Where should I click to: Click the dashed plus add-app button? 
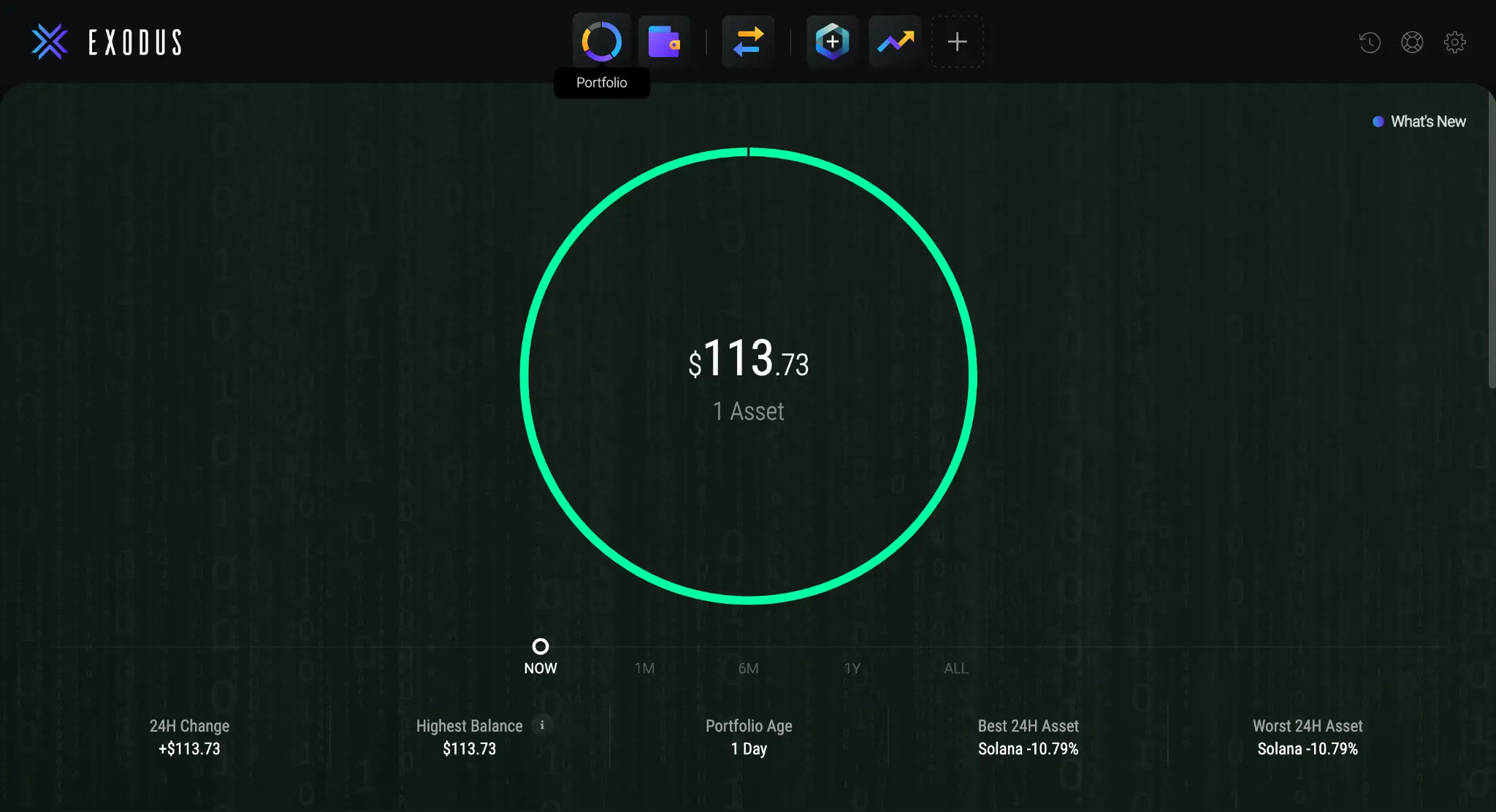(957, 42)
